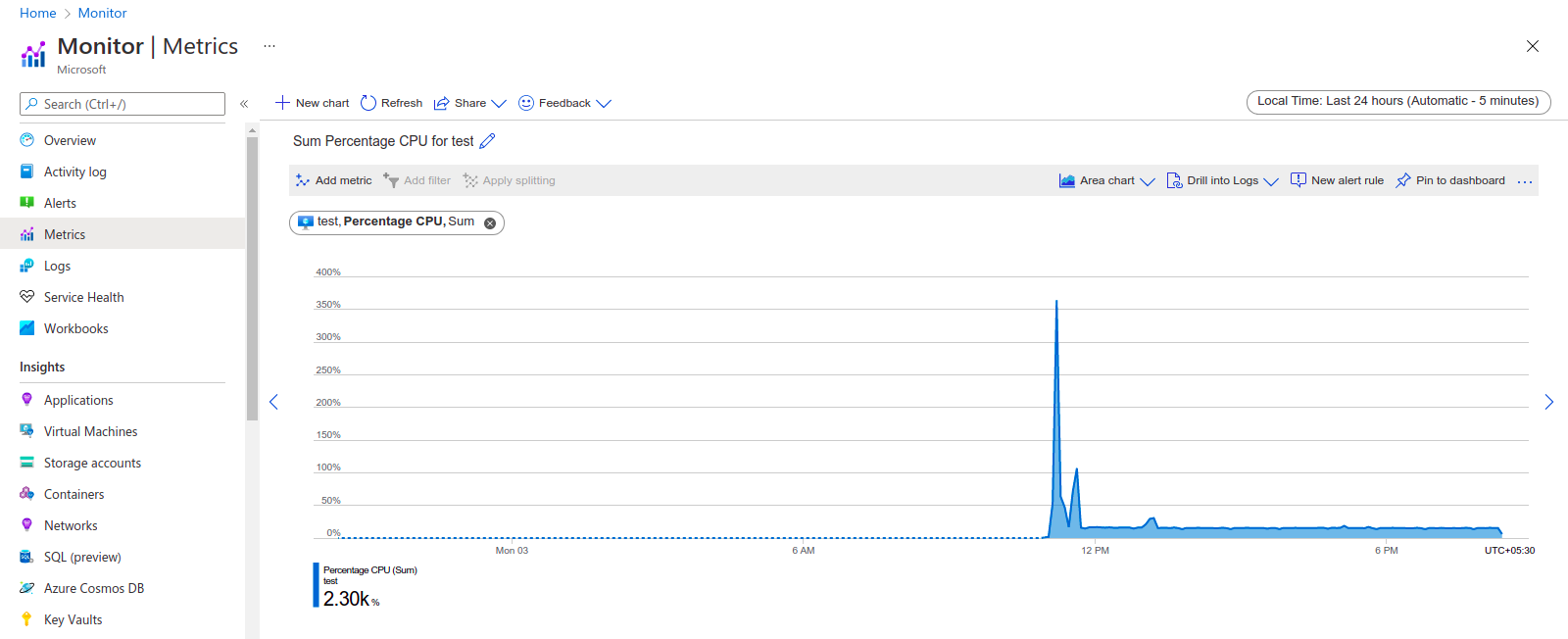The height and width of the screenshot is (639, 1568).
Task: Click the Workbooks icon
Action: click(x=27, y=328)
